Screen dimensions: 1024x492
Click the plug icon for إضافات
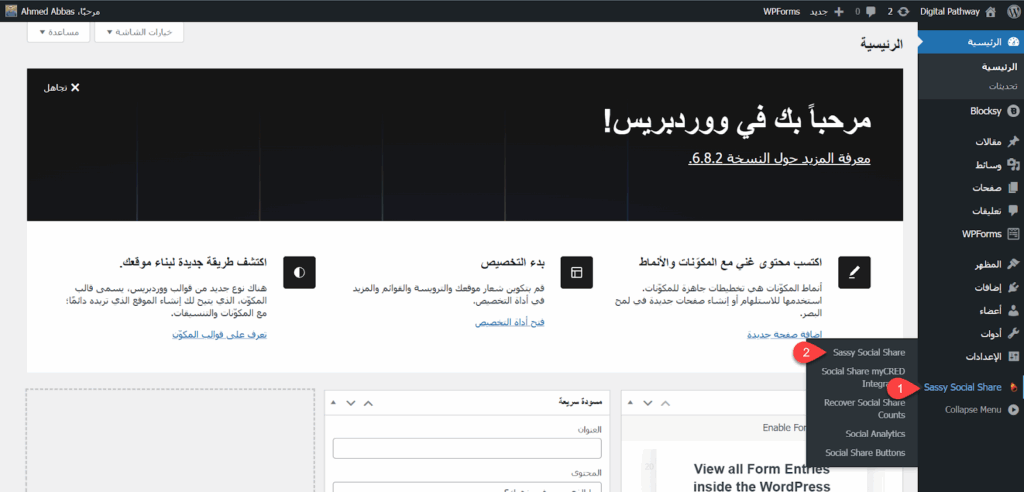point(1013,287)
